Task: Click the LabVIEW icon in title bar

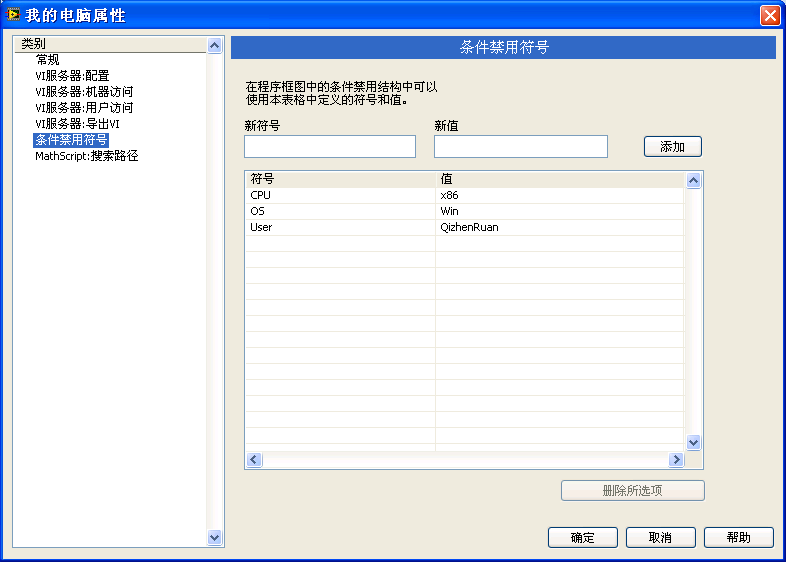Action: (14, 15)
